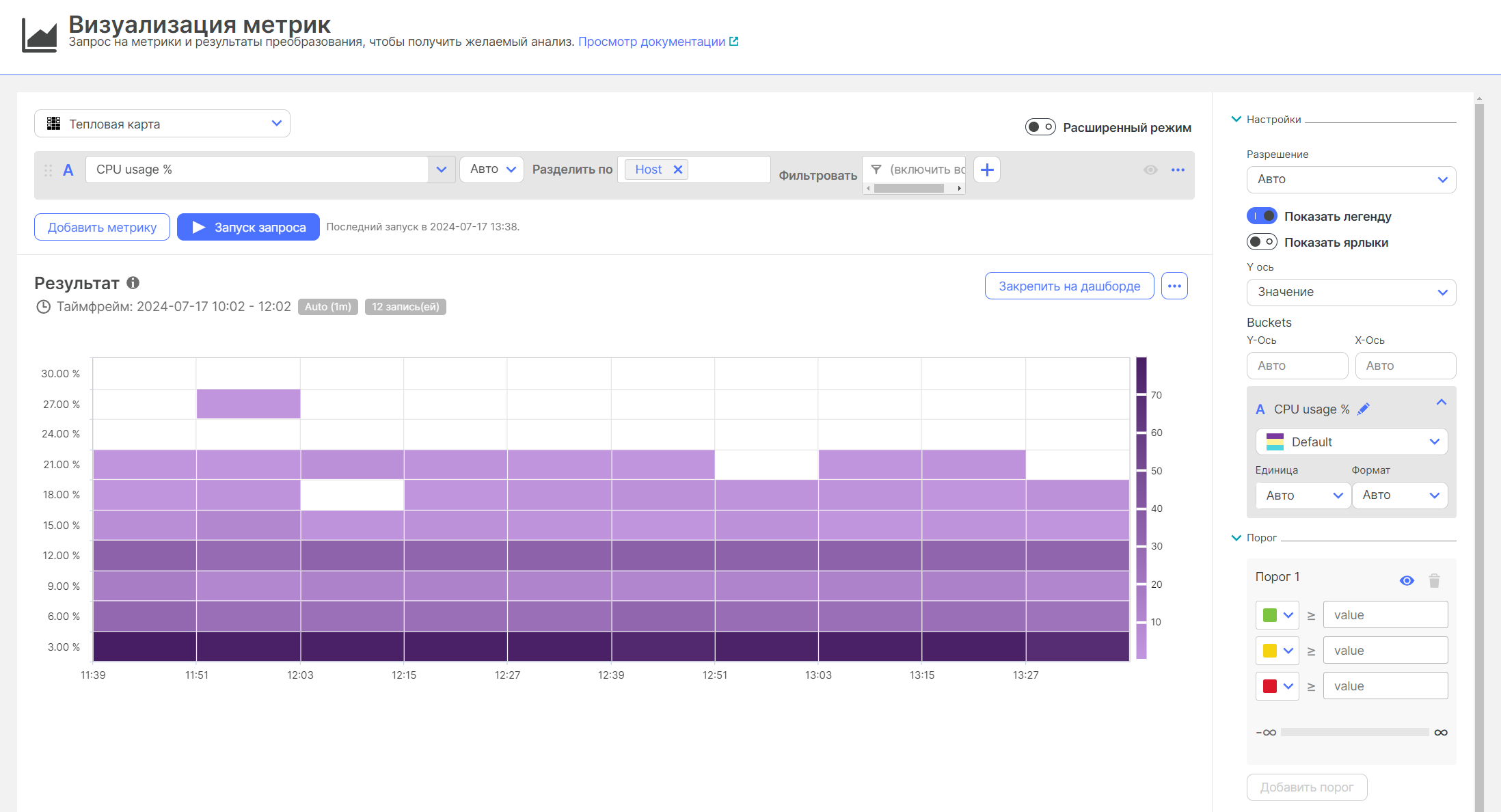Open the green threshold color picker
The image size is (1501, 812).
[x=1277, y=615]
